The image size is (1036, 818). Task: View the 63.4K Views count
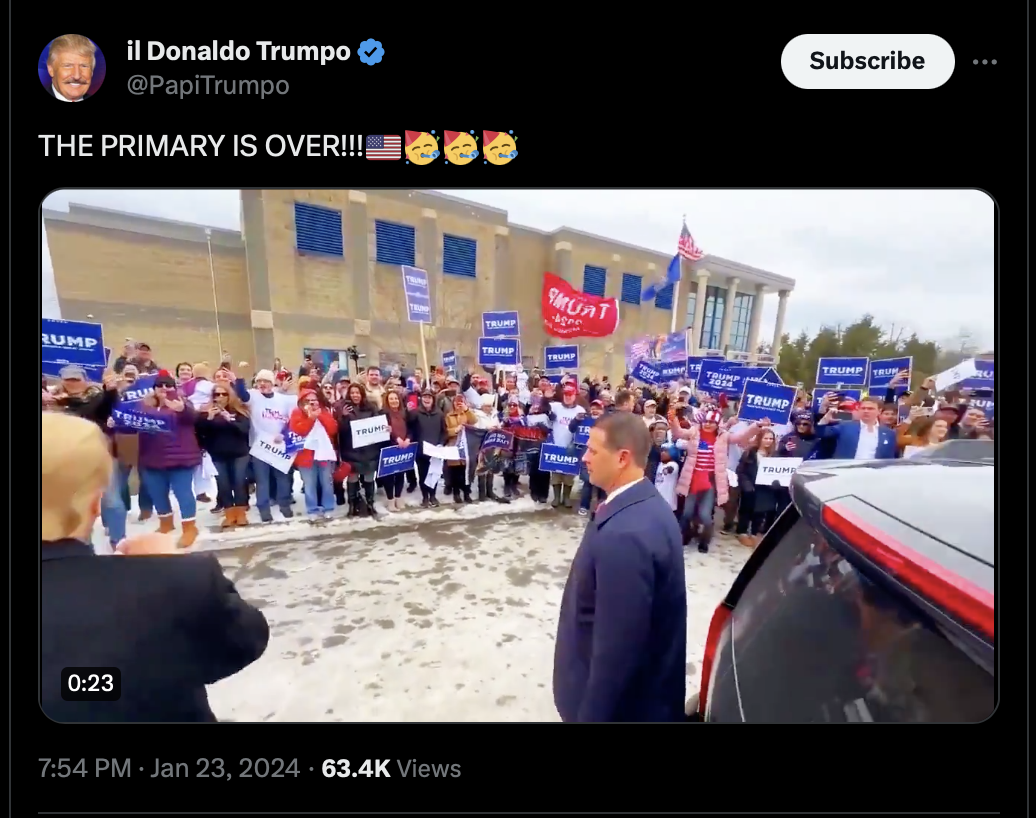coord(391,768)
